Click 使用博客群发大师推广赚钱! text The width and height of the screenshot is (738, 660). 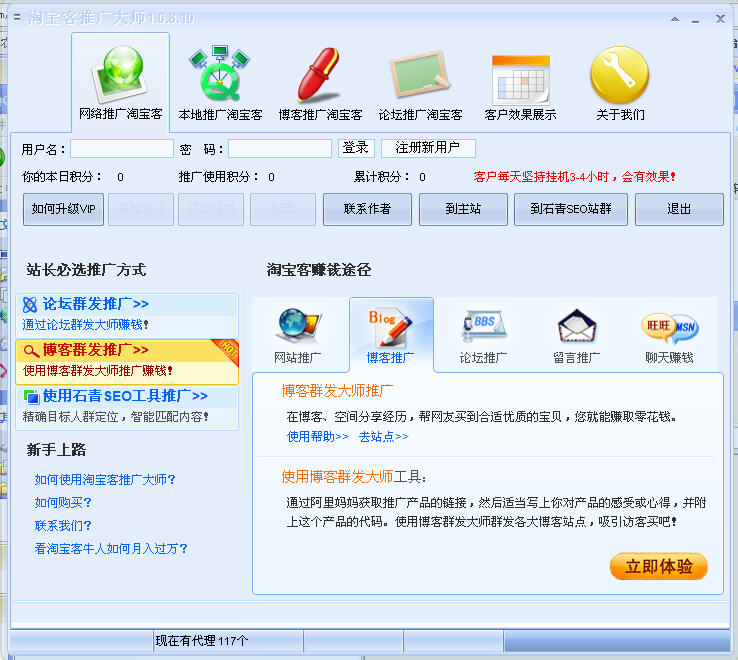(x=98, y=370)
